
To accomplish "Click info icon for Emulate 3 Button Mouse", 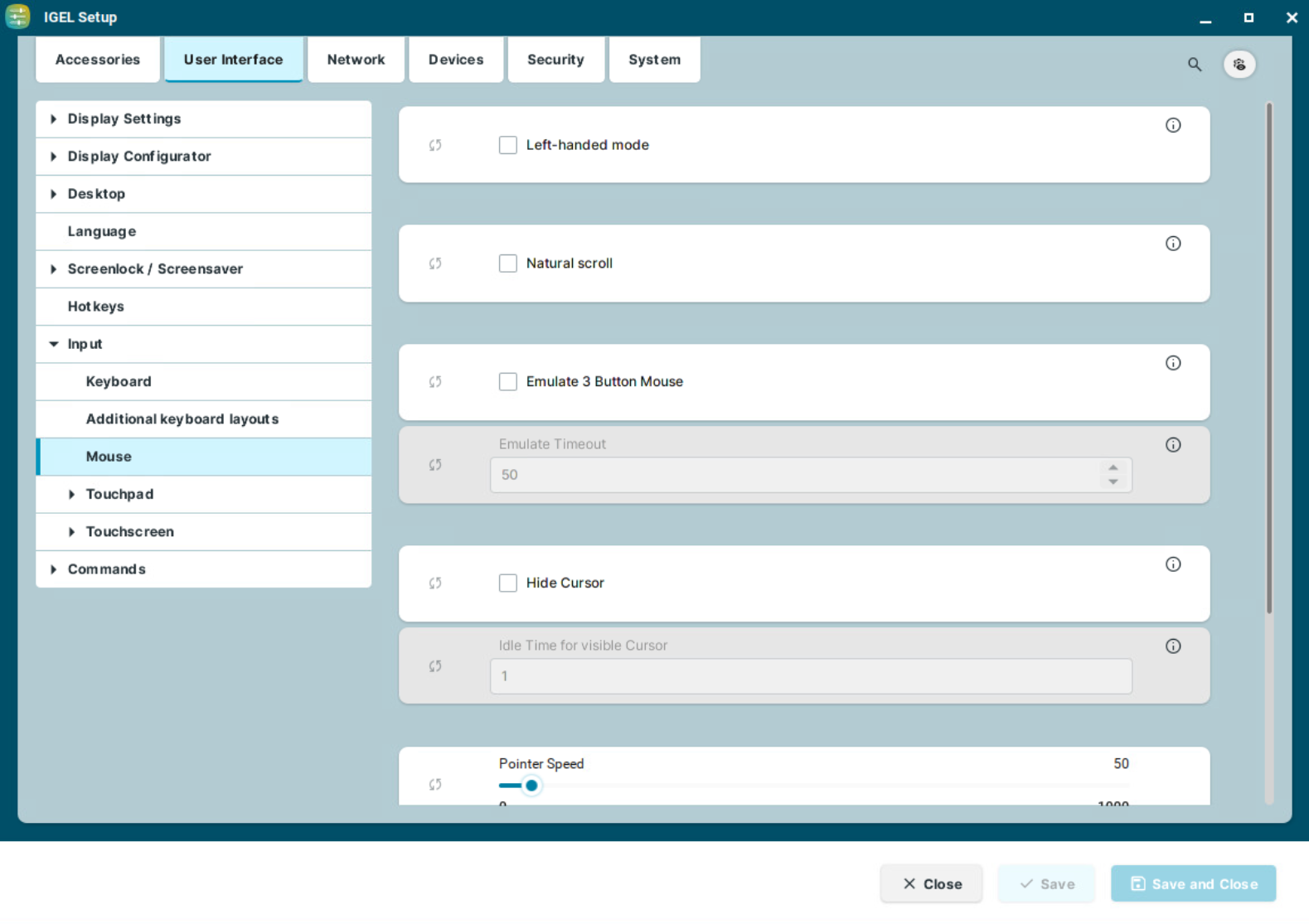I will pyautogui.click(x=1172, y=363).
